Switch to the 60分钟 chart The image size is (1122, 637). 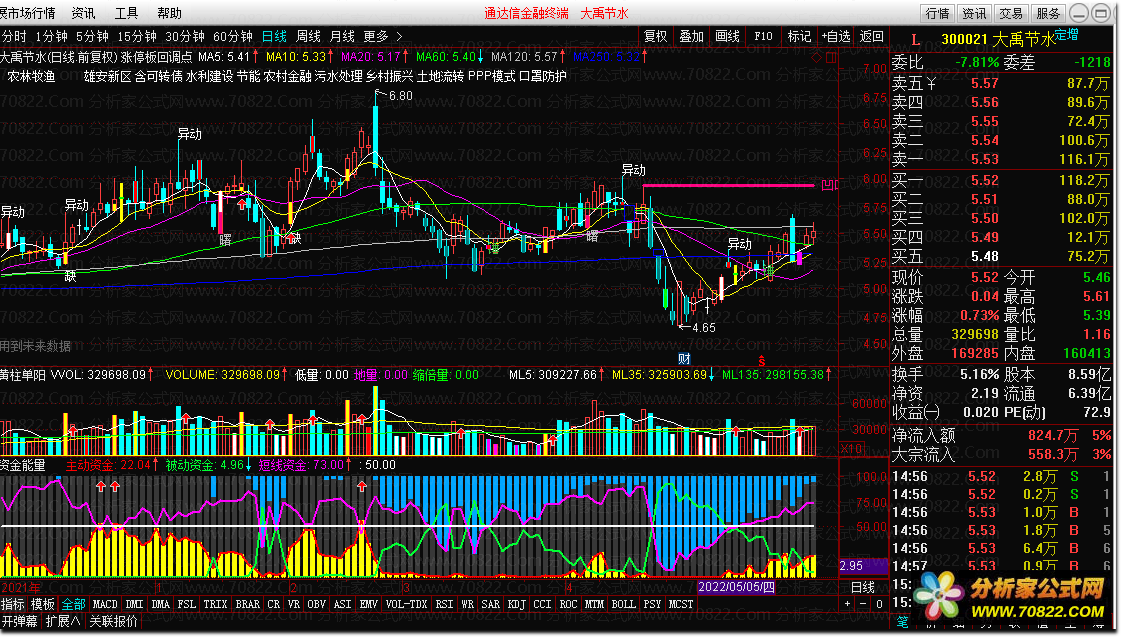click(x=233, y=36)
